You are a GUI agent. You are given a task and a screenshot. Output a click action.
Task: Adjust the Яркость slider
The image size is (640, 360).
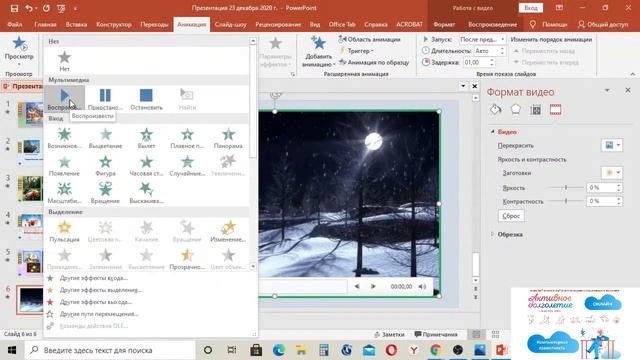pos(566,187)
